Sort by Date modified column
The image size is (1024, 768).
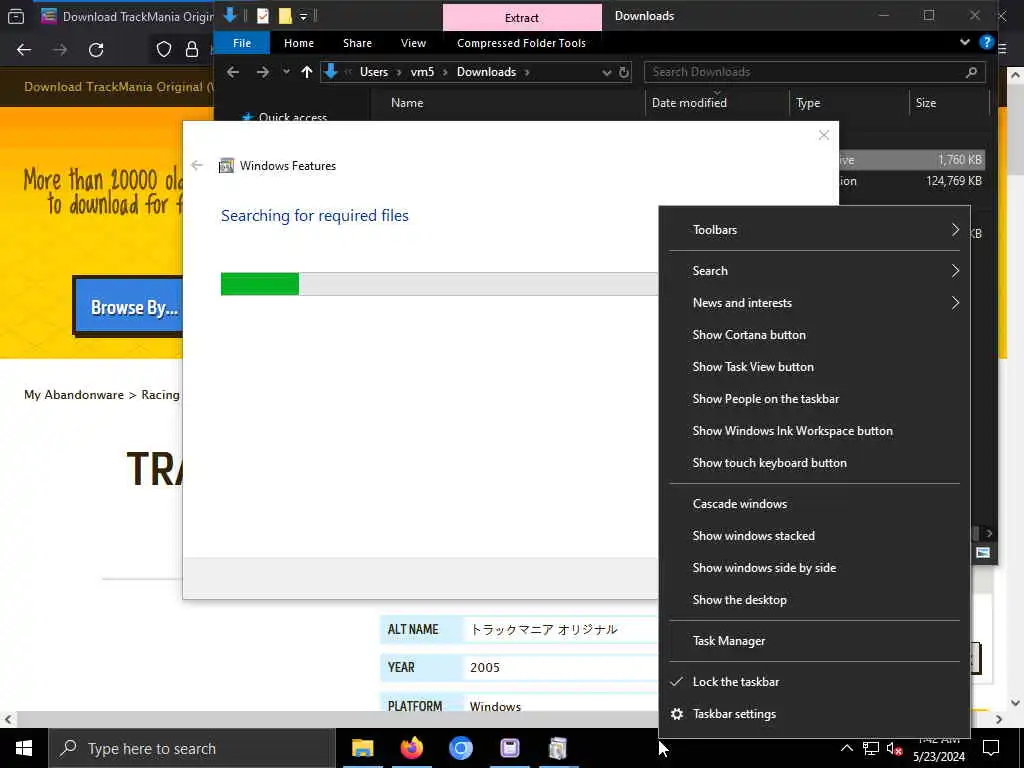(689, 103)
